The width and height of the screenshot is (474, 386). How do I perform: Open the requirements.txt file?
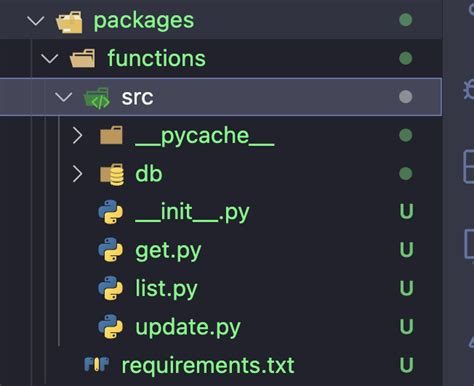click(x=208, y=366)
